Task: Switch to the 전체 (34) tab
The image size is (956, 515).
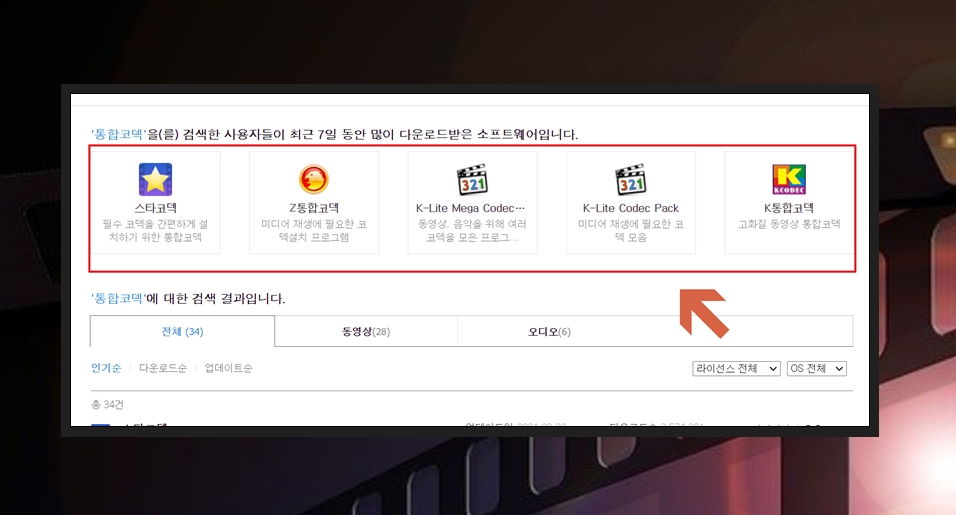Action: pyautogui.click(x=182, y=332)
